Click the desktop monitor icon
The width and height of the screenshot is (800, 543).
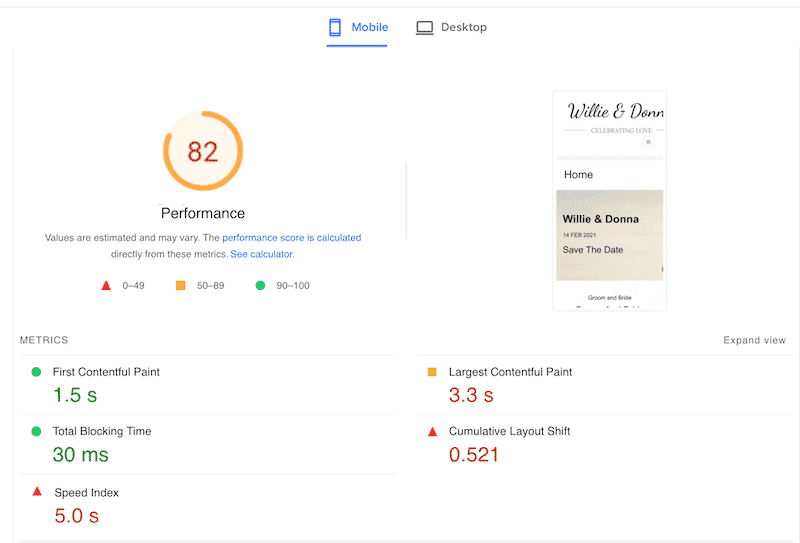pyautogui.click(x=424, y=28)
